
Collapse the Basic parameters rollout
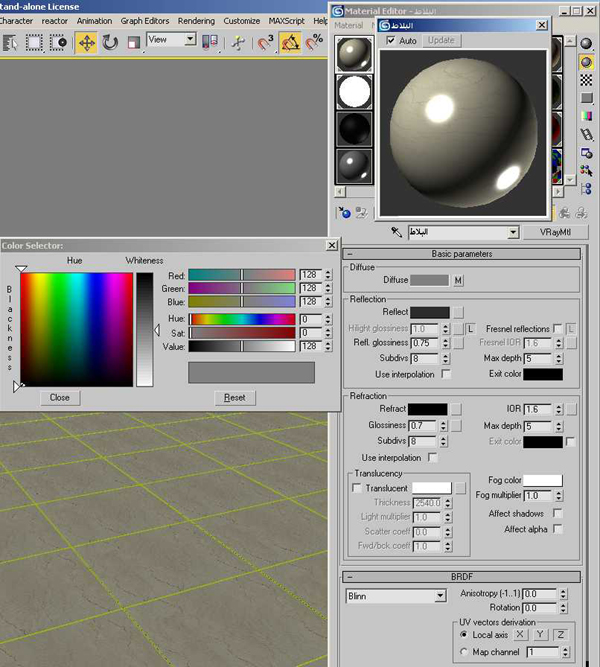[460, 254]
